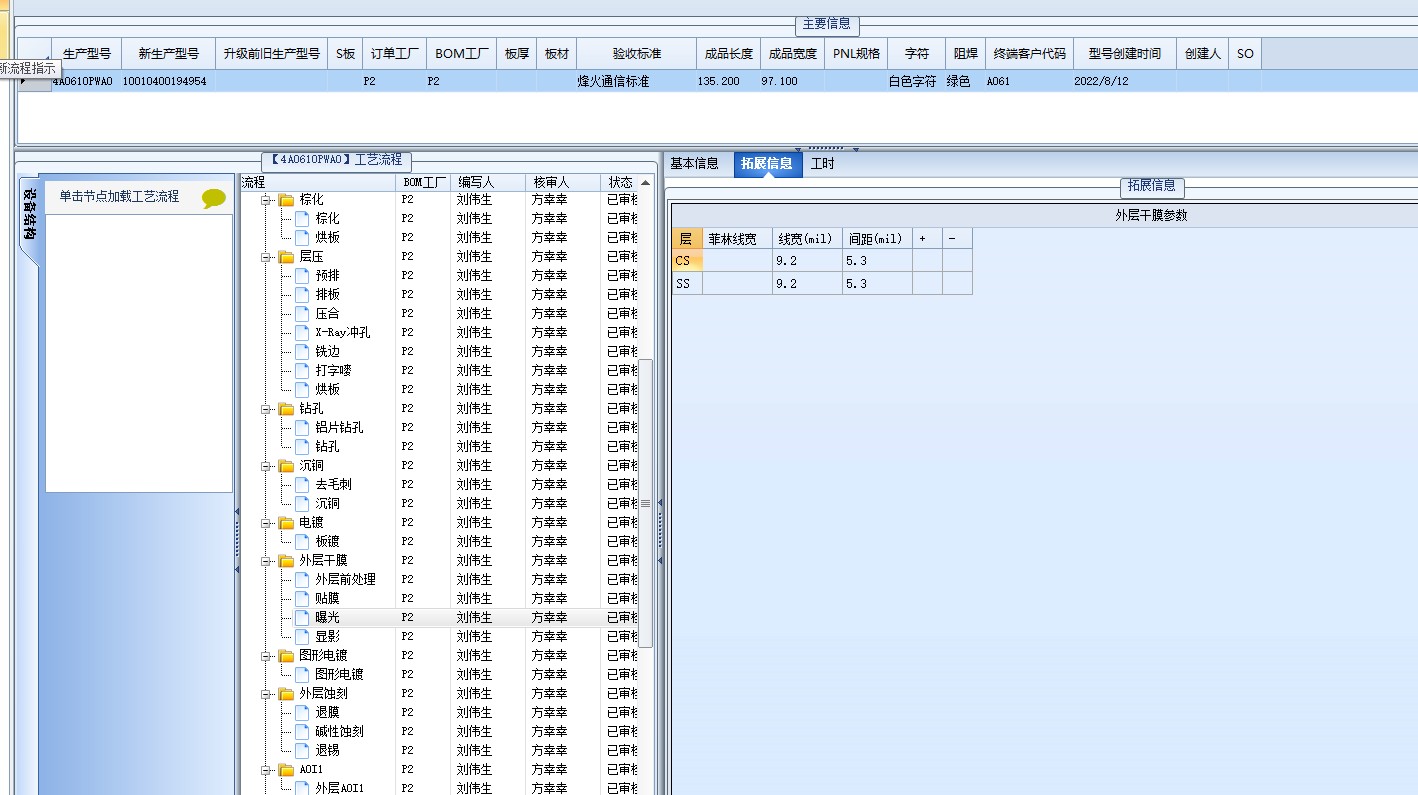
Task: Click the folder icon of 外层干膜
Action: [286, 561]
